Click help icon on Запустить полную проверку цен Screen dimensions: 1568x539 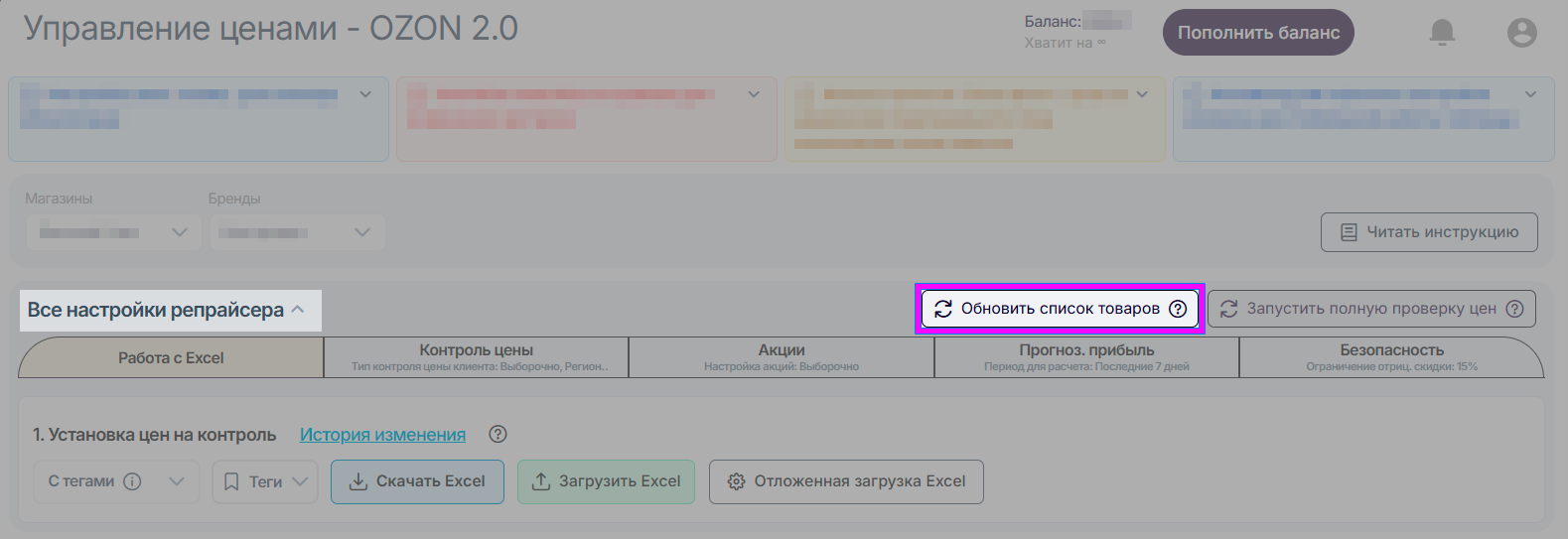[x=1514, y=309]
